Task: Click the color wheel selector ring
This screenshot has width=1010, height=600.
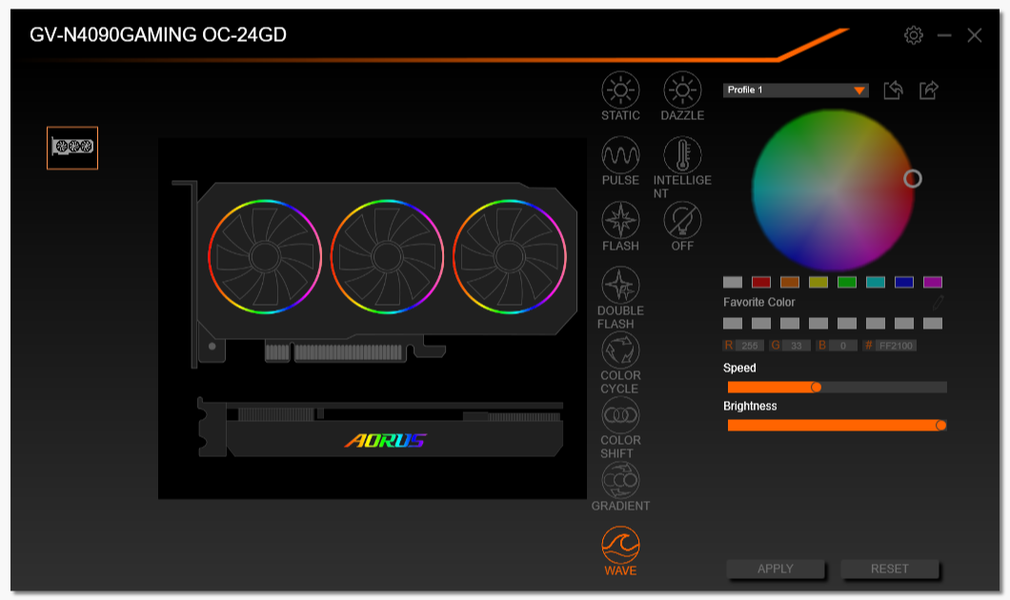Action: tap(912, 179)
